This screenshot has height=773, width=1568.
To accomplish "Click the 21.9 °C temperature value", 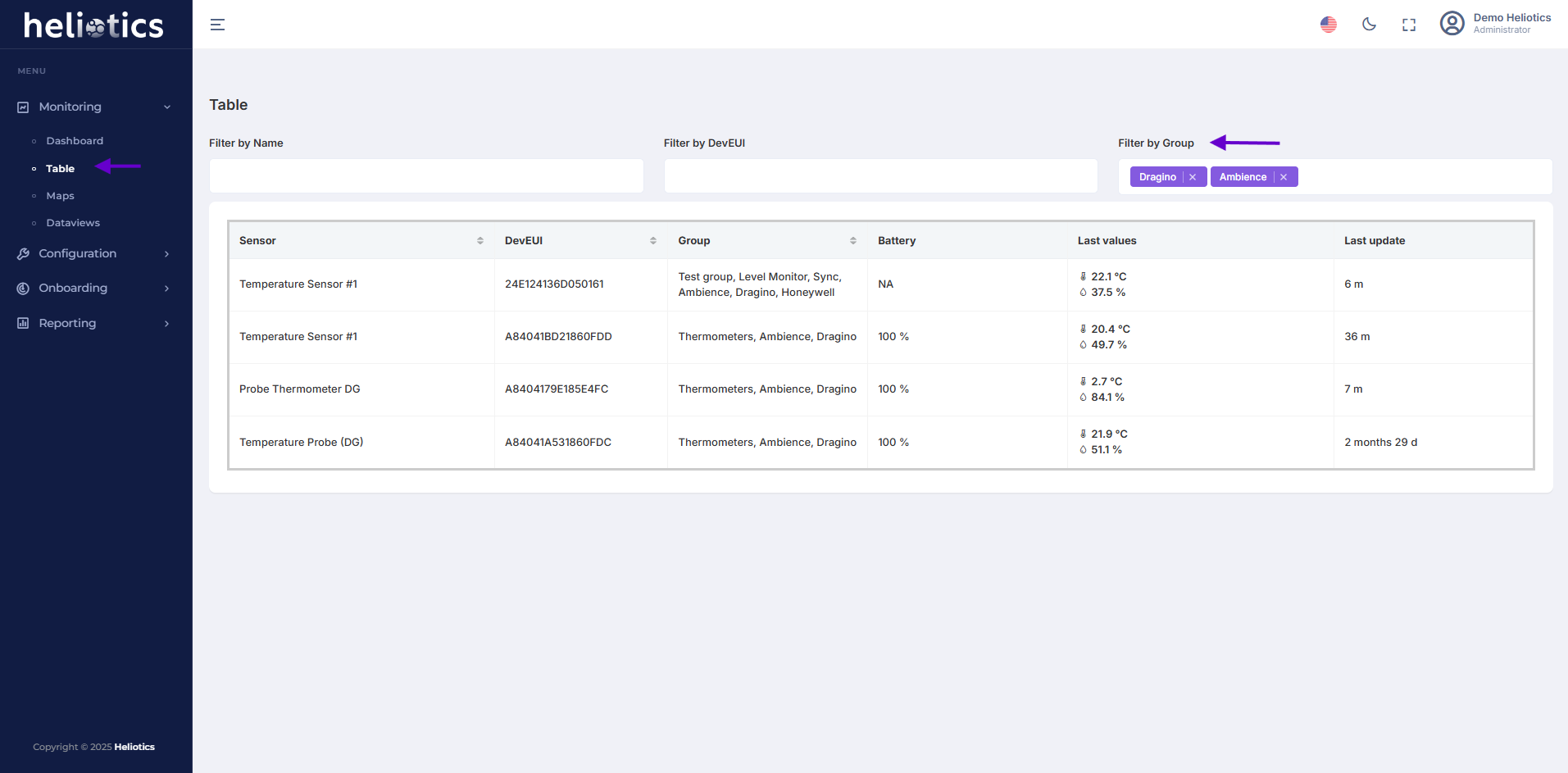I will tap(1110, 434).
